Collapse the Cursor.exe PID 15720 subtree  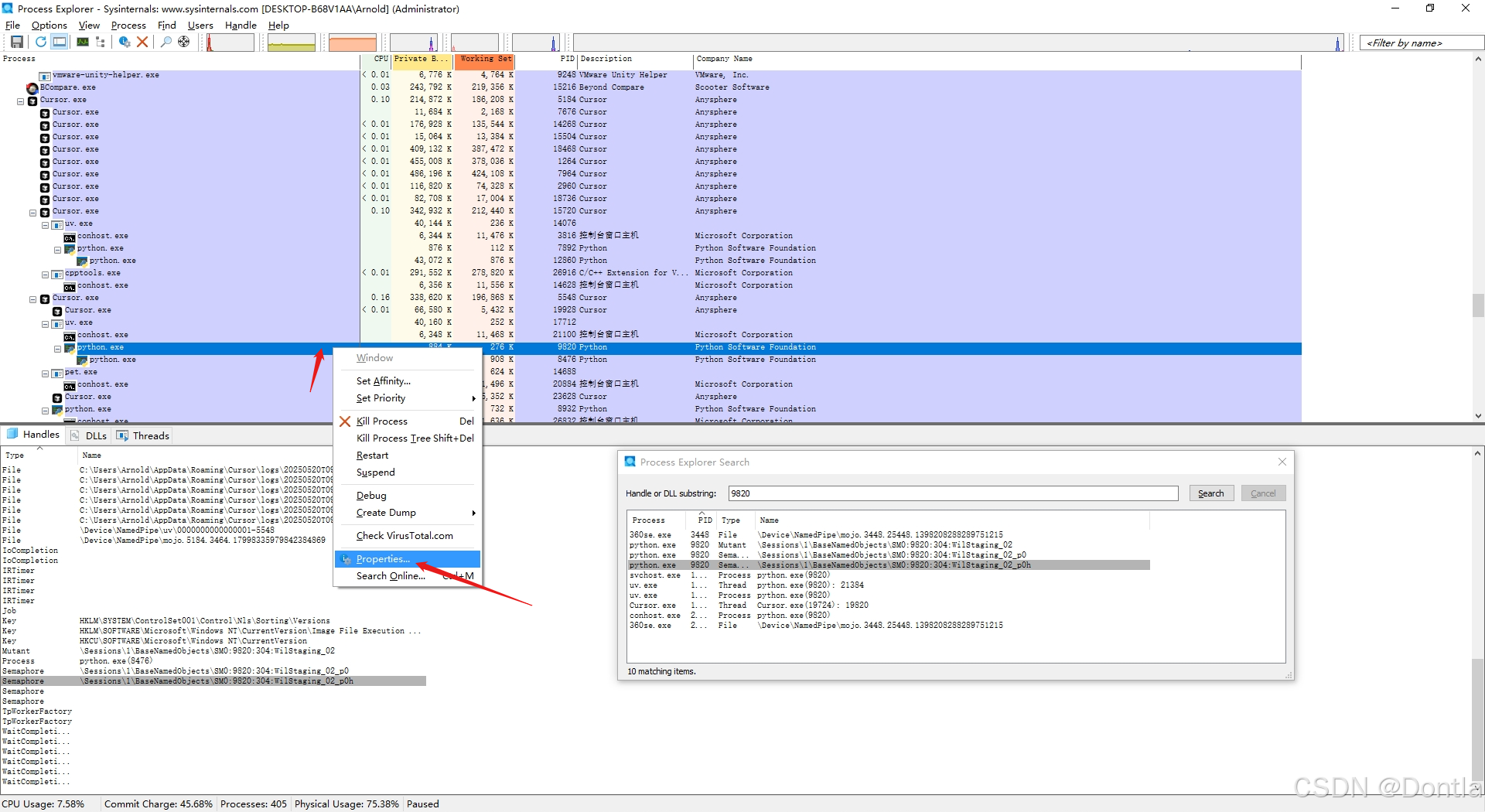pos(33,213)
